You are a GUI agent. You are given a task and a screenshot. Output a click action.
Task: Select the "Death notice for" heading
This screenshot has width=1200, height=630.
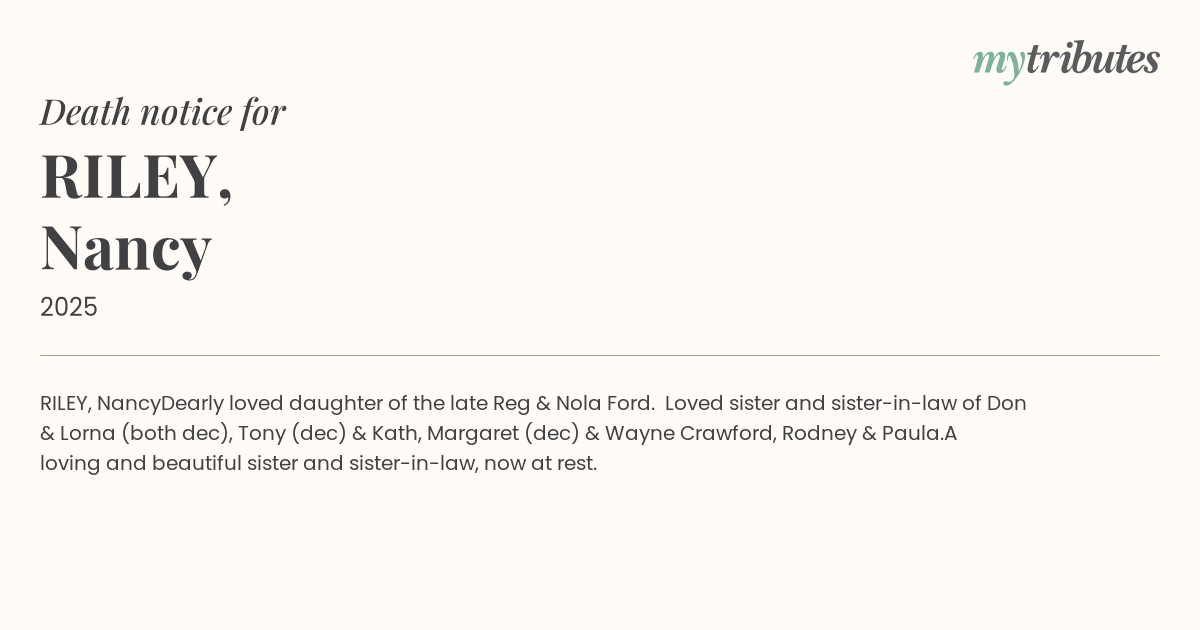tap(163, 112)
